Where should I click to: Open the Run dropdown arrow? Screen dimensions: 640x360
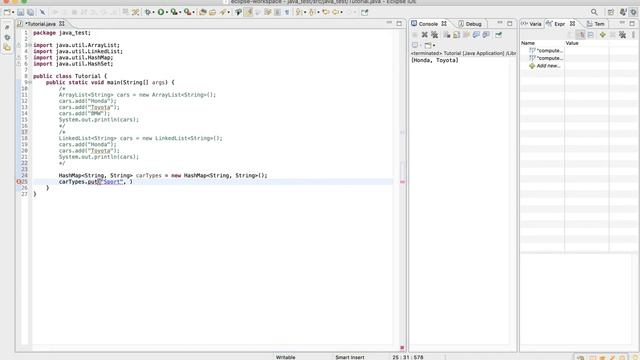[x=167, y=13]
